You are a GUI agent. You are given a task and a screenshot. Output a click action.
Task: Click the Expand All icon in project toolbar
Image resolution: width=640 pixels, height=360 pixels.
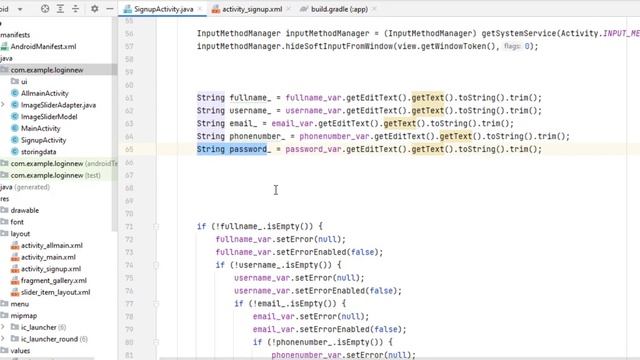tap(60, 9)
